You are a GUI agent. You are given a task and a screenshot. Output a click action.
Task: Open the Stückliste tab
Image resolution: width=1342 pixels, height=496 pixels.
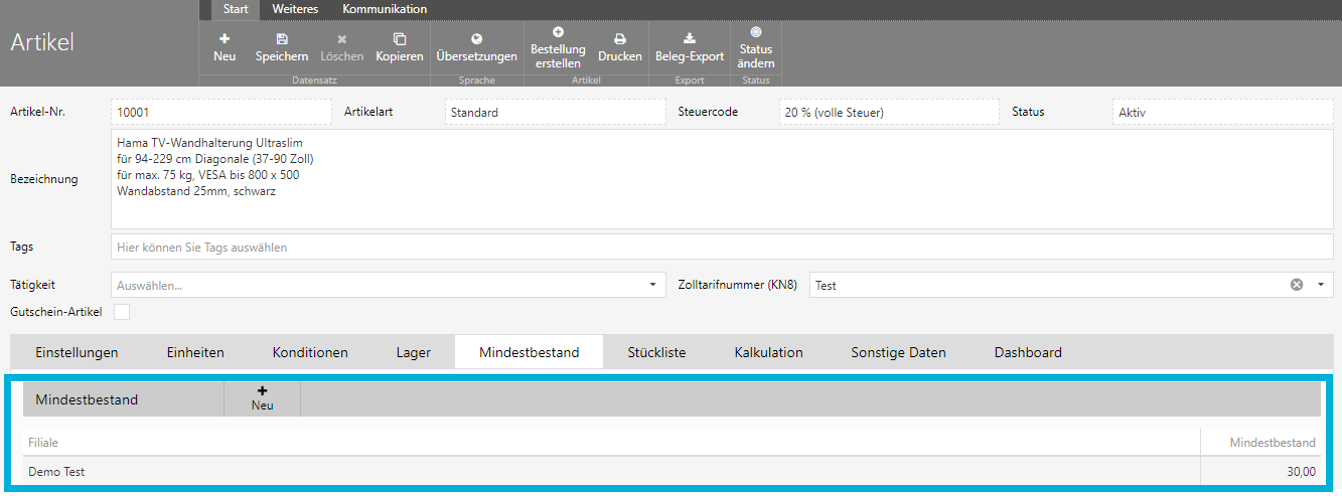pos(657,352)
